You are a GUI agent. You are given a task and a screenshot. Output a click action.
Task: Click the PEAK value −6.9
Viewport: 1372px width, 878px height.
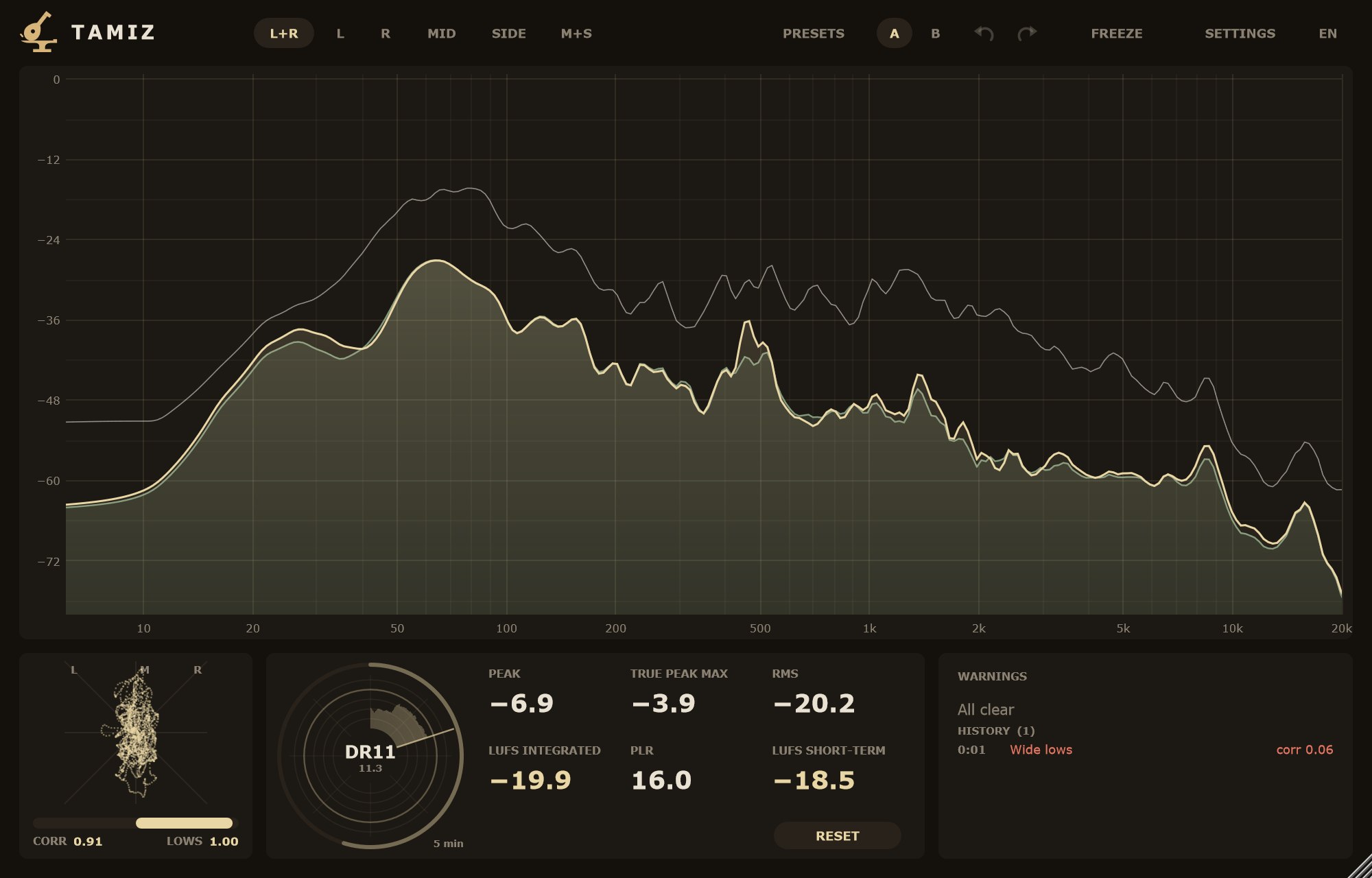pos(521,703)
